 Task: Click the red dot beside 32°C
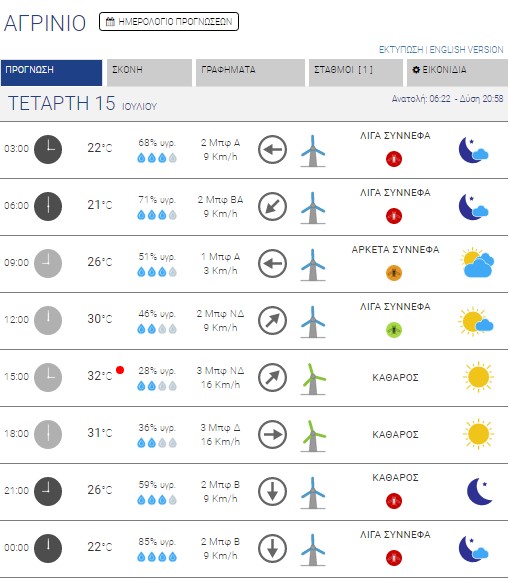120,370
